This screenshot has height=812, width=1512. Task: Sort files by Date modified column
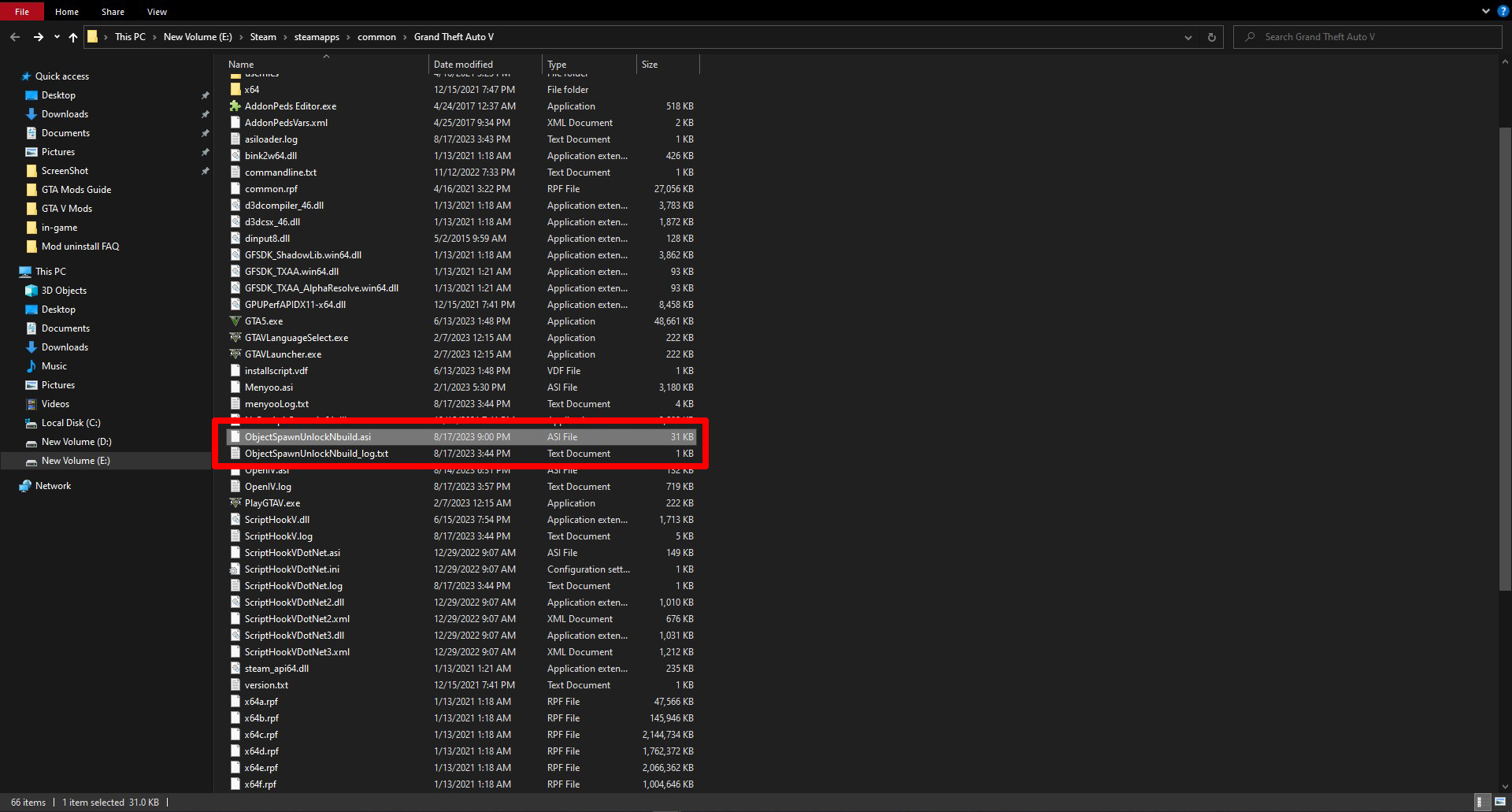point(463,64)
